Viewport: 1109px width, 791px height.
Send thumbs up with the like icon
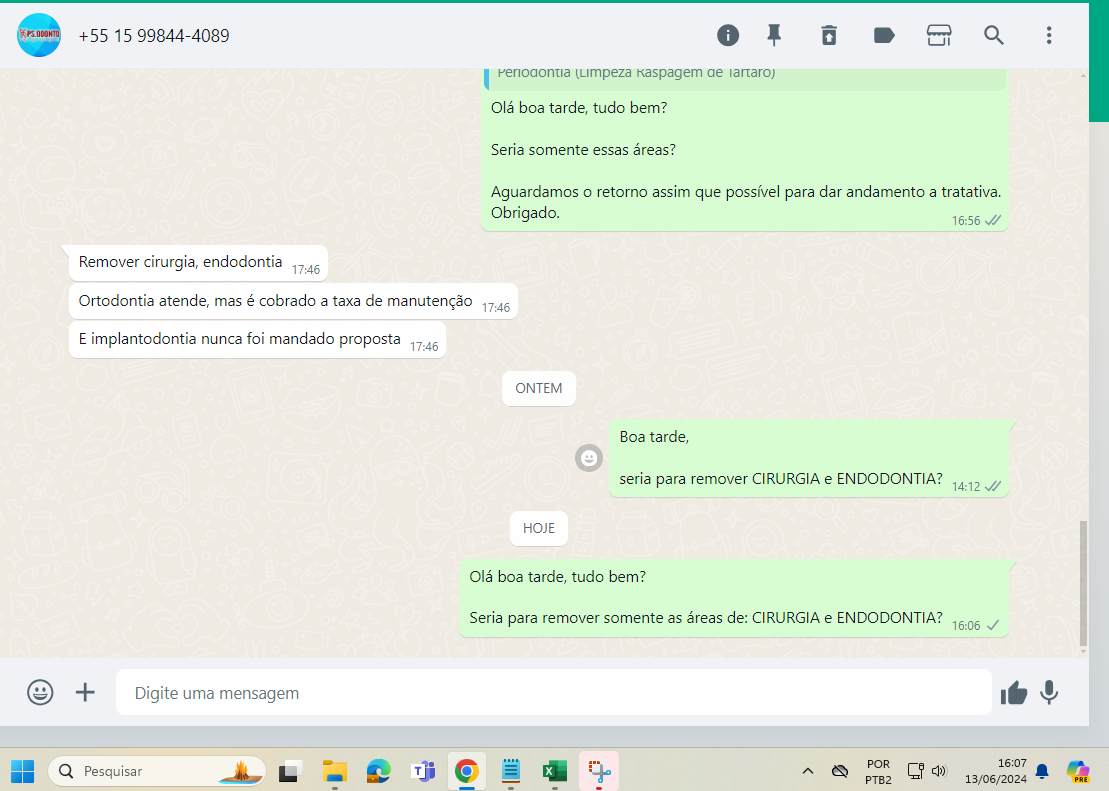pyautogui.click(x=1014, y=693)
